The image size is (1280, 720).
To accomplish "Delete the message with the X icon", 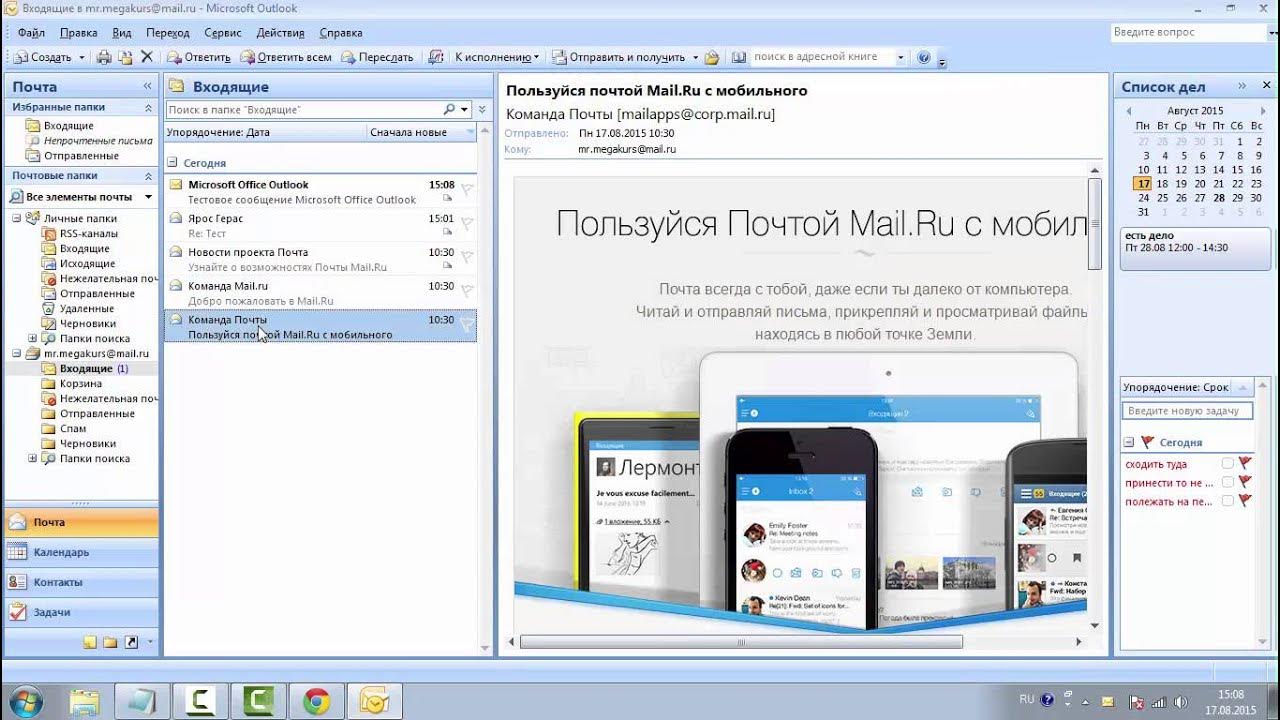I will (x=147, y=57).
